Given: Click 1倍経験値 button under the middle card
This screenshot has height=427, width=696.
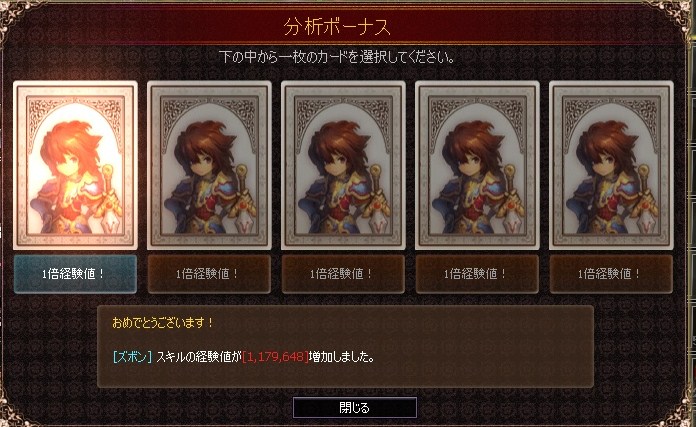Looking at the screenshot, I should click(343, 274).
